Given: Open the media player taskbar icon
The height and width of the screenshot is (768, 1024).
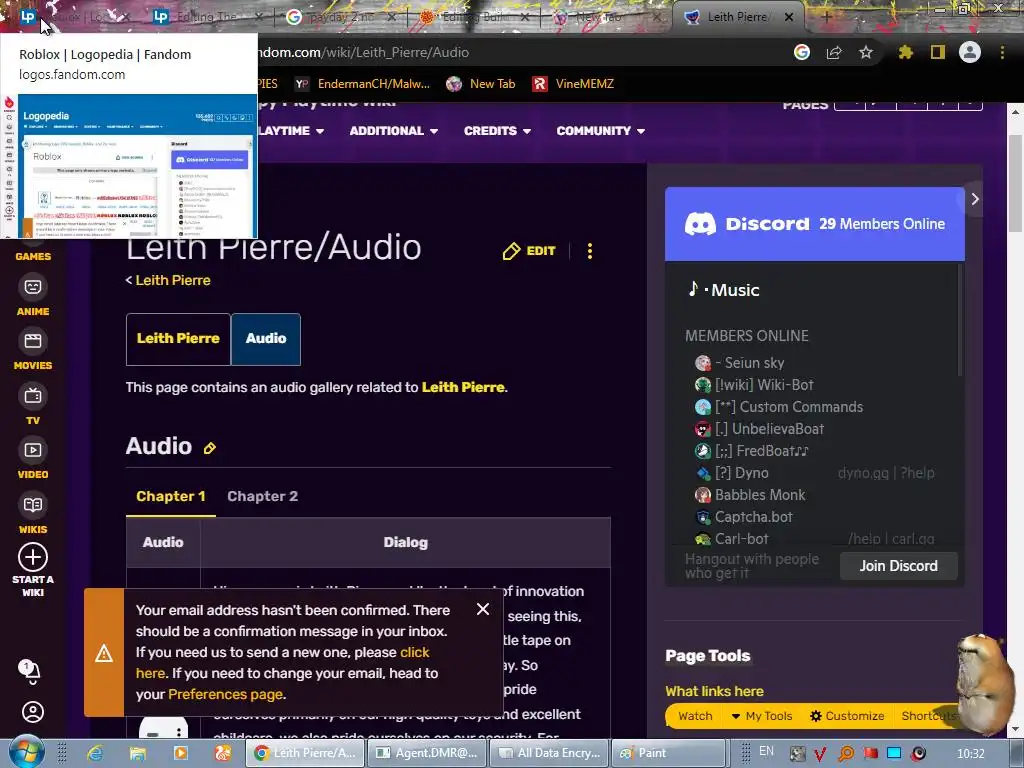Looking at the screenshot, I should (x=180, y=753).
